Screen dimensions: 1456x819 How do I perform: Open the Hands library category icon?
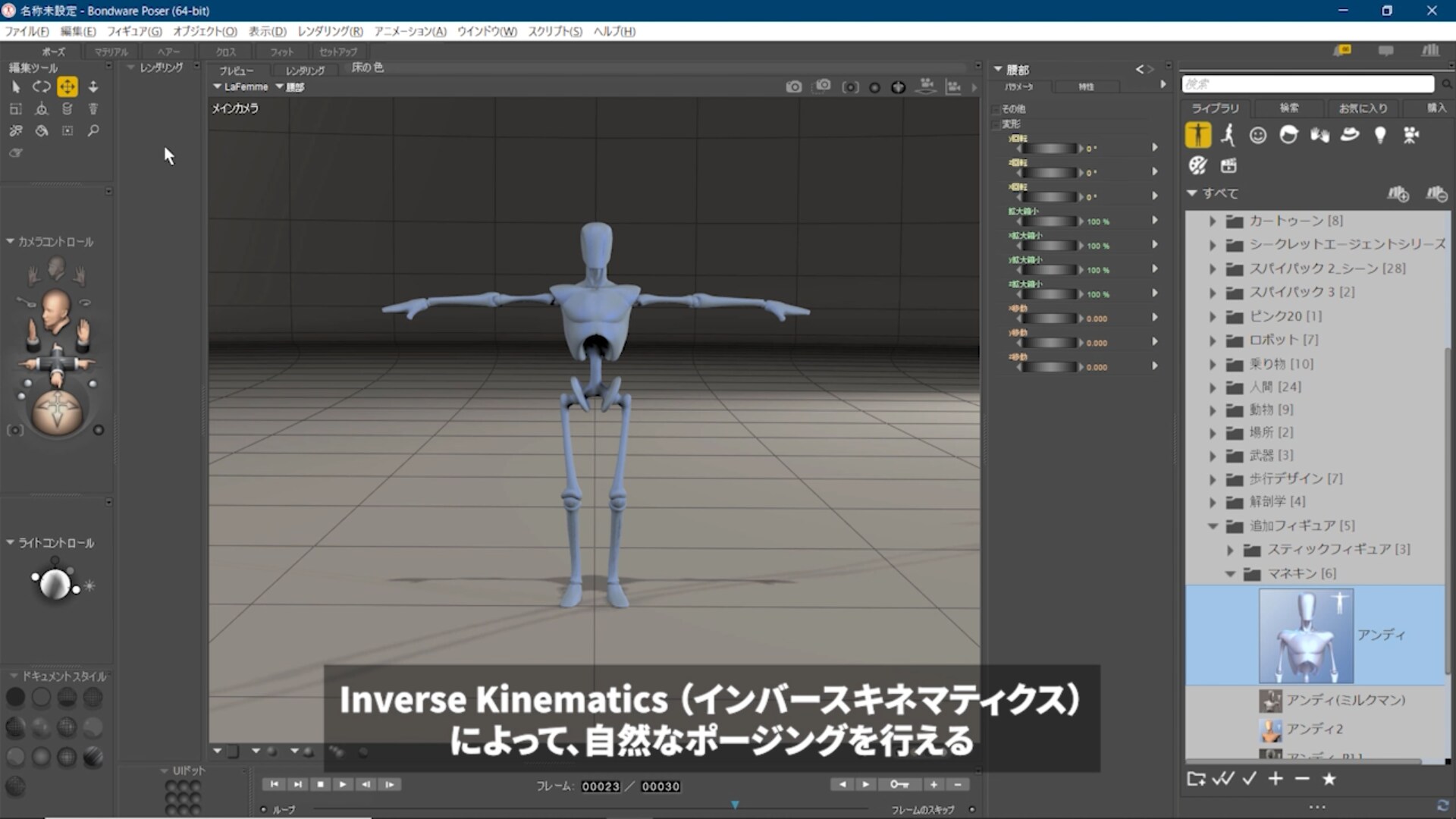tap(1319, 135)
